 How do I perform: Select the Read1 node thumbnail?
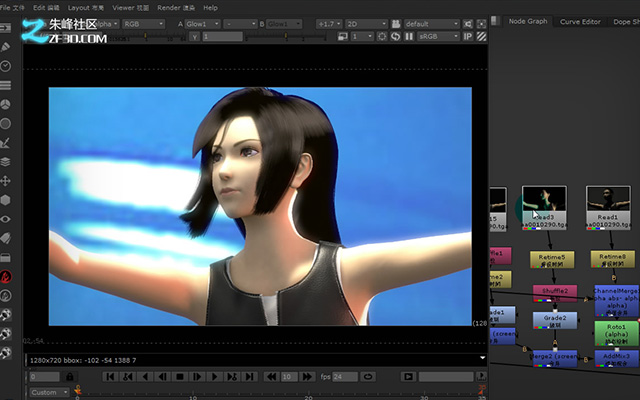608,200
